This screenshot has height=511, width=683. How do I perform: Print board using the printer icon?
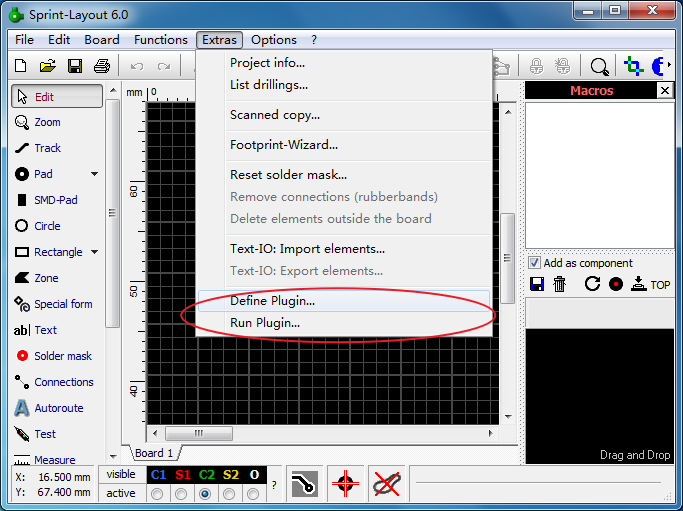point(102,66)
